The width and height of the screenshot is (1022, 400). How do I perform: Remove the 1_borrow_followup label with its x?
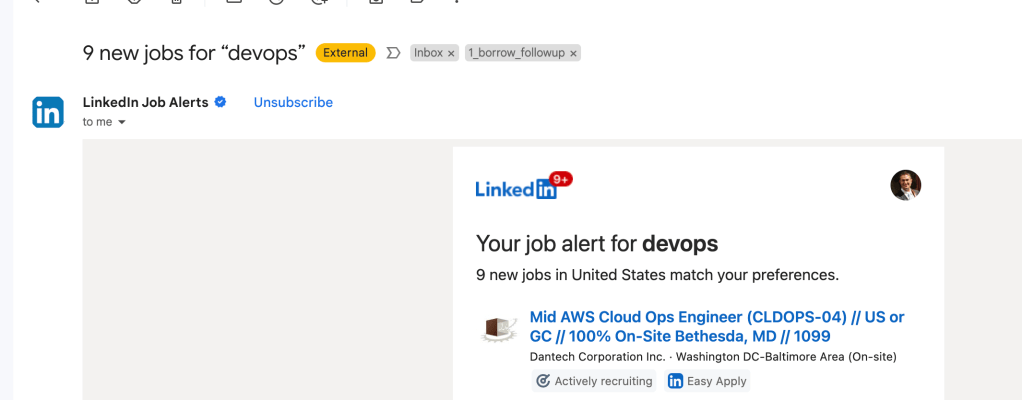pos(573,53)
